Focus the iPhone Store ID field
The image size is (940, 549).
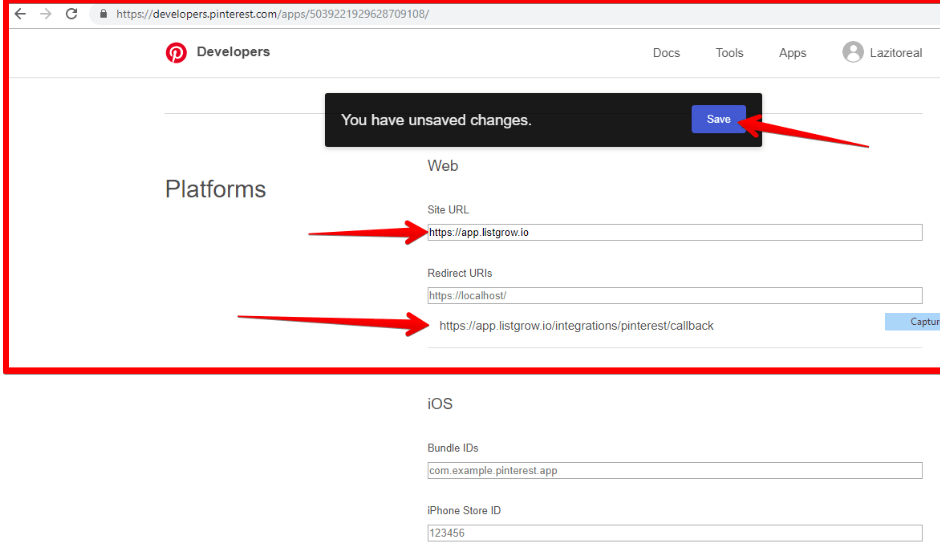click(x=674, y=533)
